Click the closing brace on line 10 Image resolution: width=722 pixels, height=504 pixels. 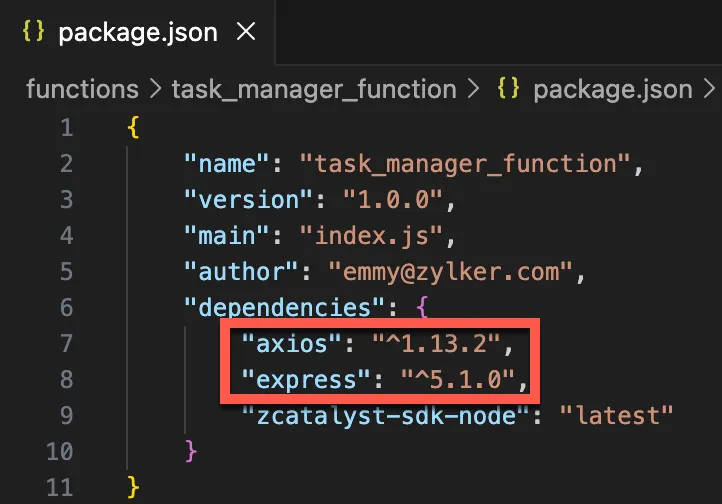(x=191, y=452)
